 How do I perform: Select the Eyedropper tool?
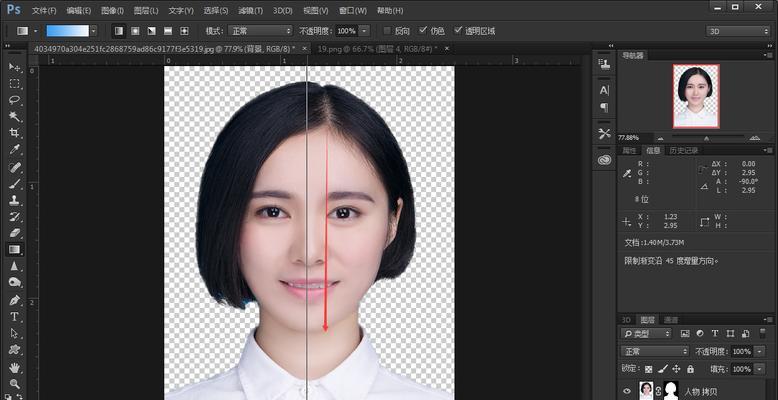click(15, 149)
